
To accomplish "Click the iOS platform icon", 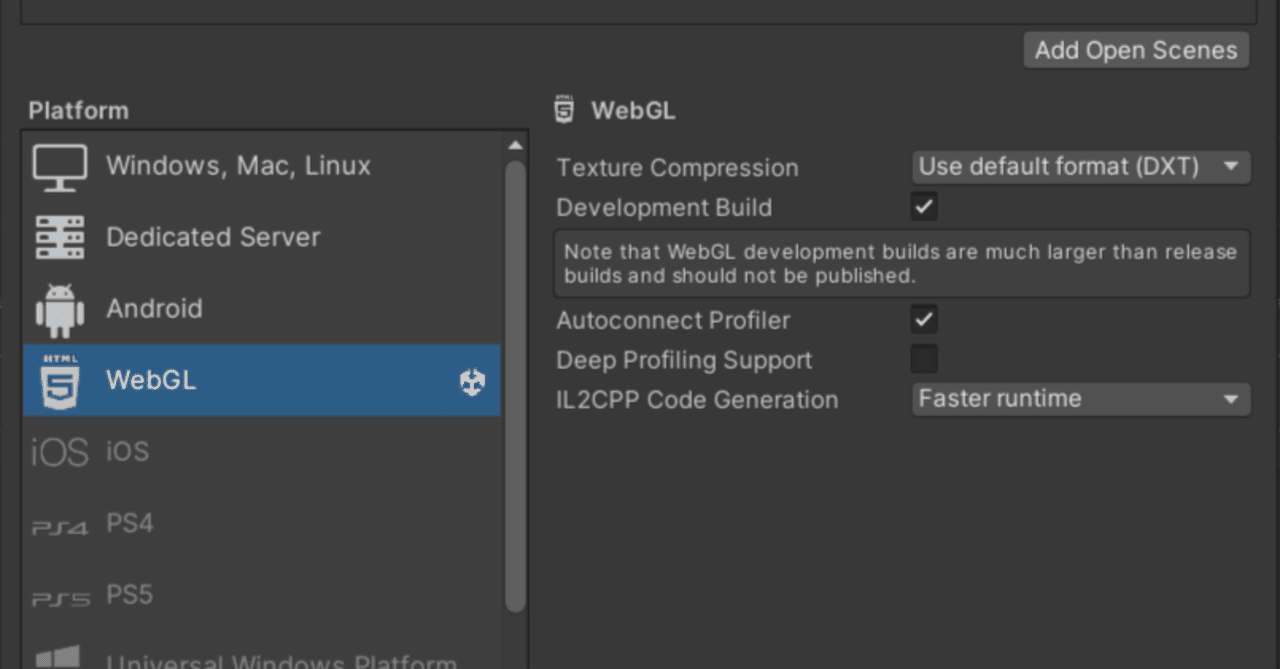I will pos(59,451).
